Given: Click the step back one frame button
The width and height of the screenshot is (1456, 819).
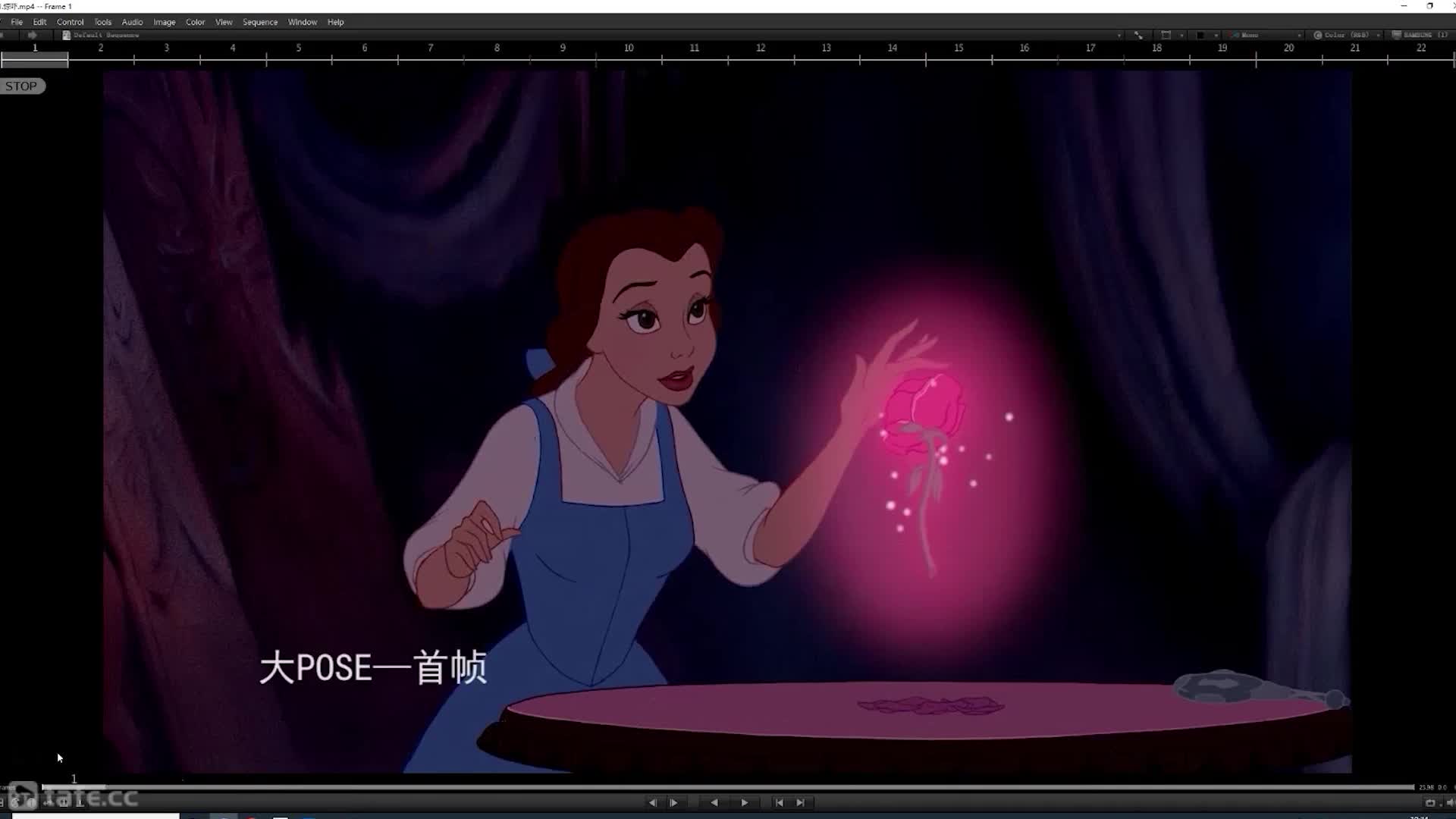Looking at the screenshot, I should coord(652,802).
